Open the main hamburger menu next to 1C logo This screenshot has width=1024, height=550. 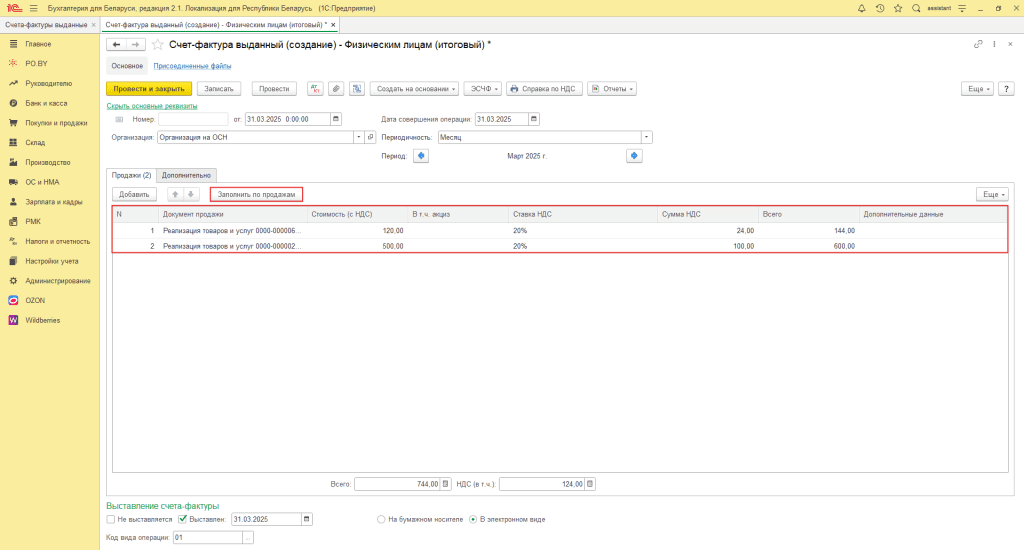(x=33, y=8)
